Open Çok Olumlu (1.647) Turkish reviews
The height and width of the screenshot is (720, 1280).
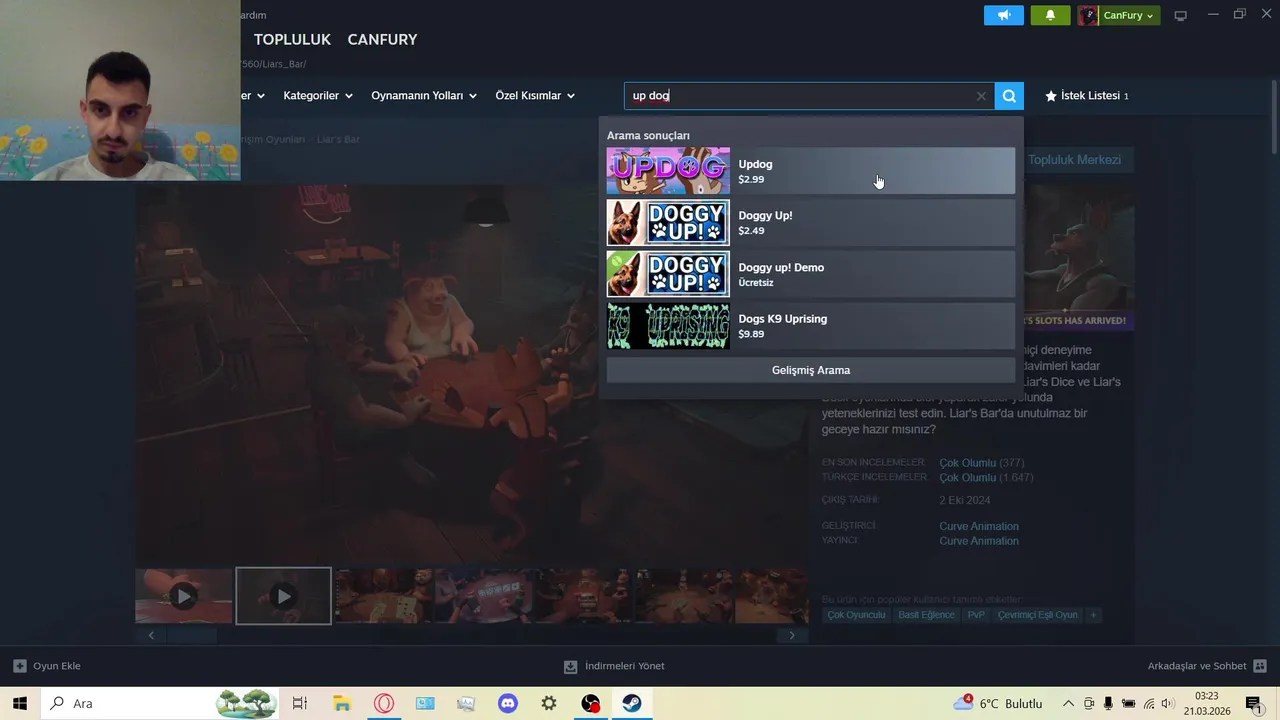coord(986,478)
